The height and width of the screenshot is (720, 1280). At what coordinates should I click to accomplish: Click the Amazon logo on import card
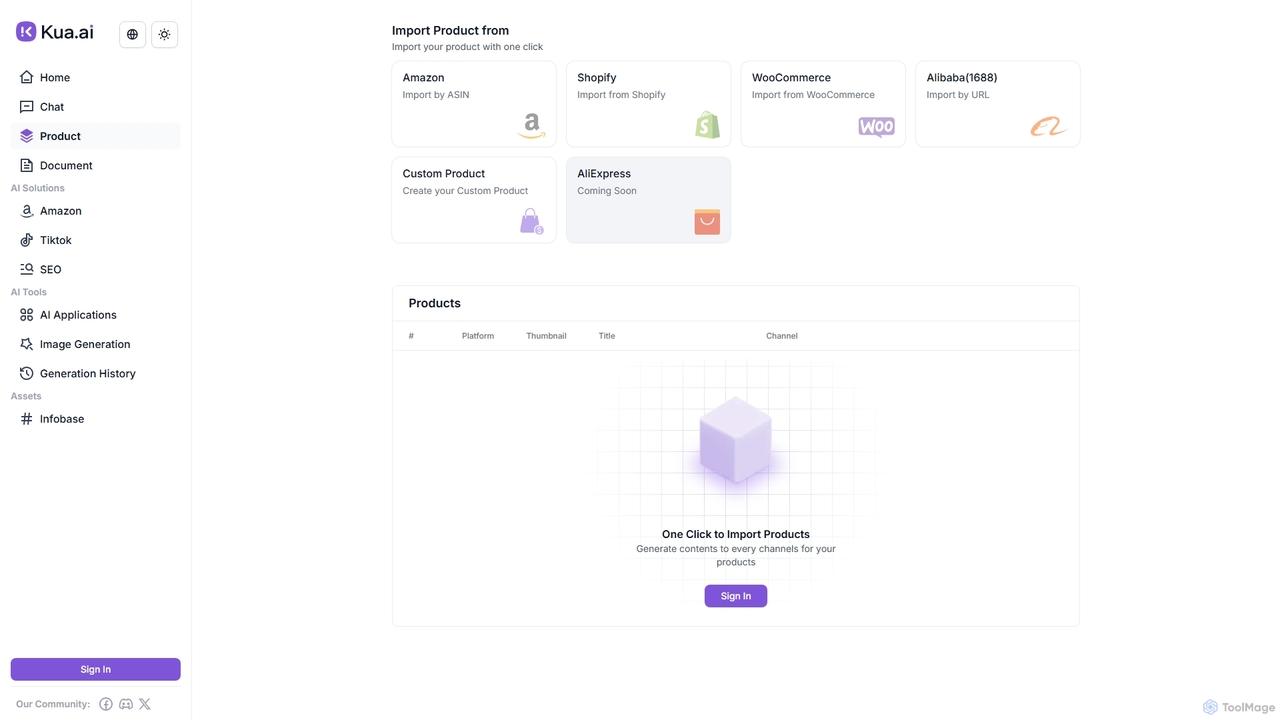click(532, 126)
